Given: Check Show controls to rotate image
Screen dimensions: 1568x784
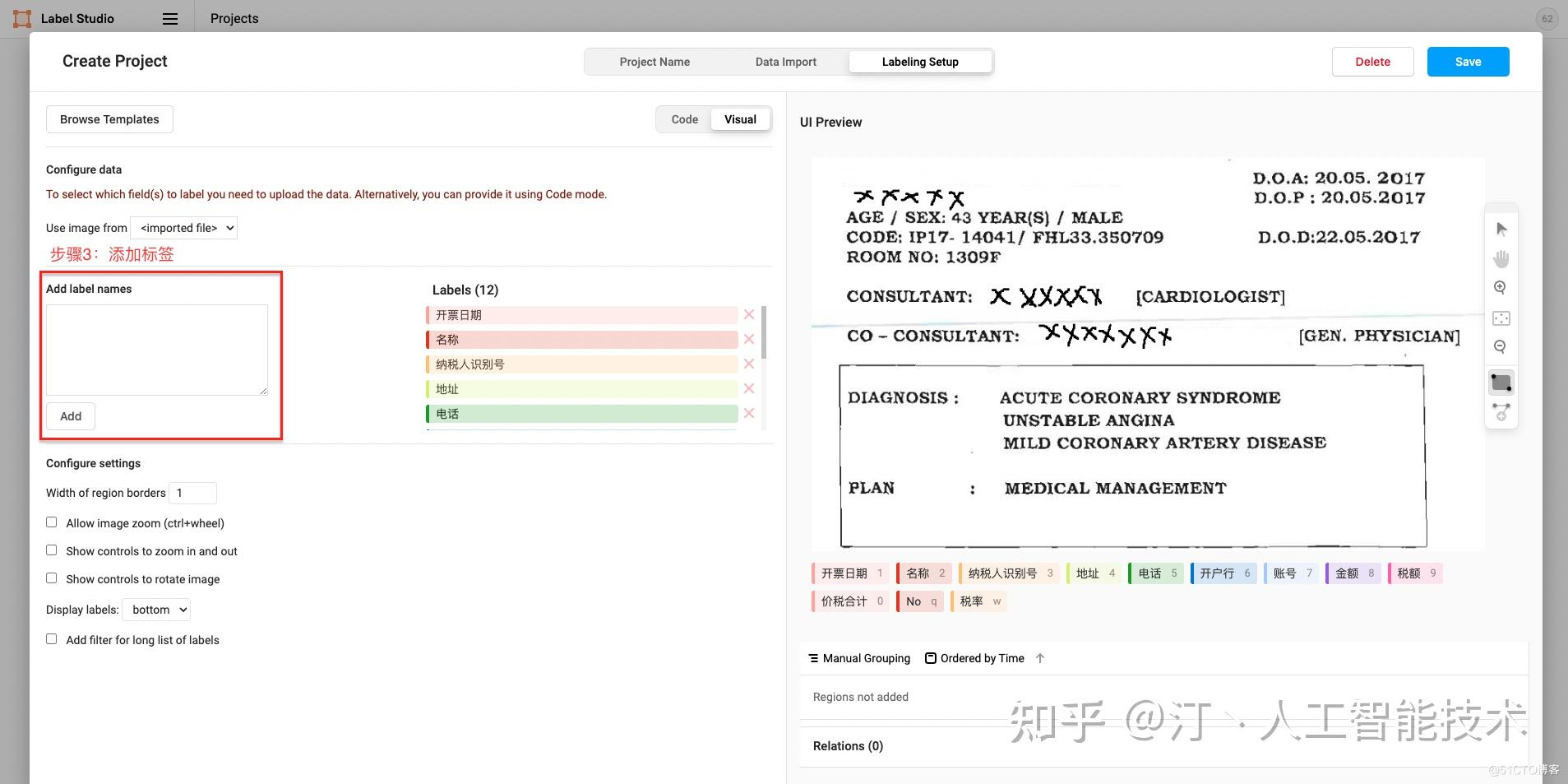Looking at the screenshot, I should (51, 578).
